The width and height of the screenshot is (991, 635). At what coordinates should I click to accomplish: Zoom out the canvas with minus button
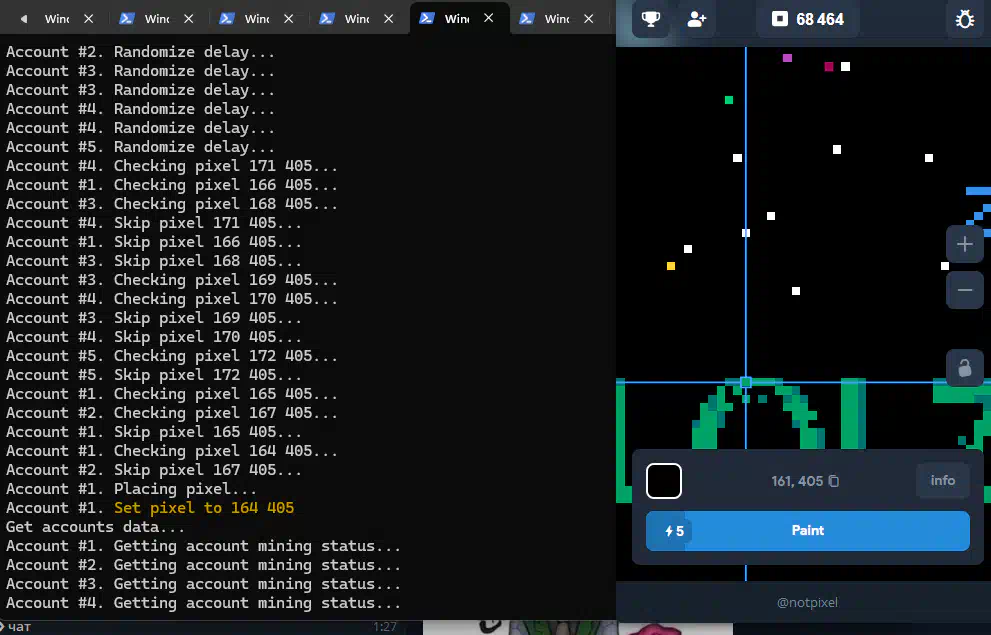click(x=964, y=290)
